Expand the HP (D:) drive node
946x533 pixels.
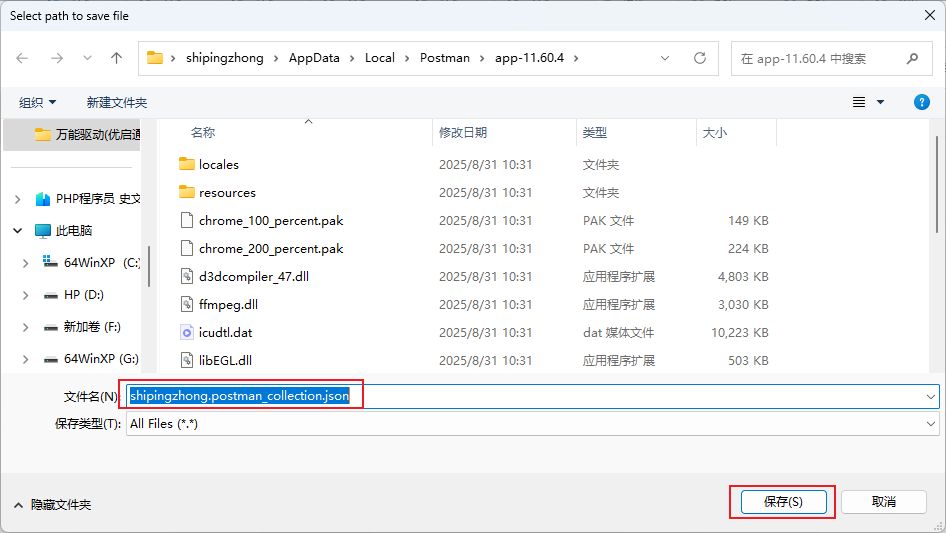25,295
